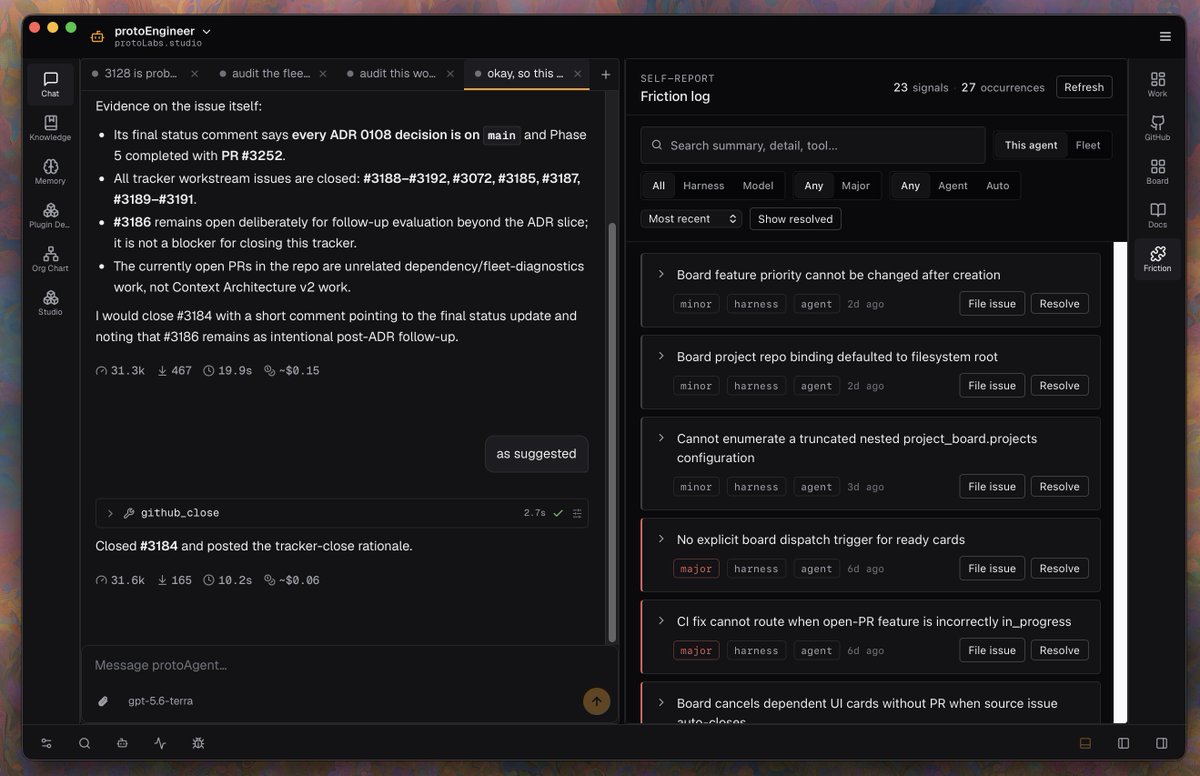
Task: Expand 'Board project repo binding defaulted' entry
Action: click(661, 355)
